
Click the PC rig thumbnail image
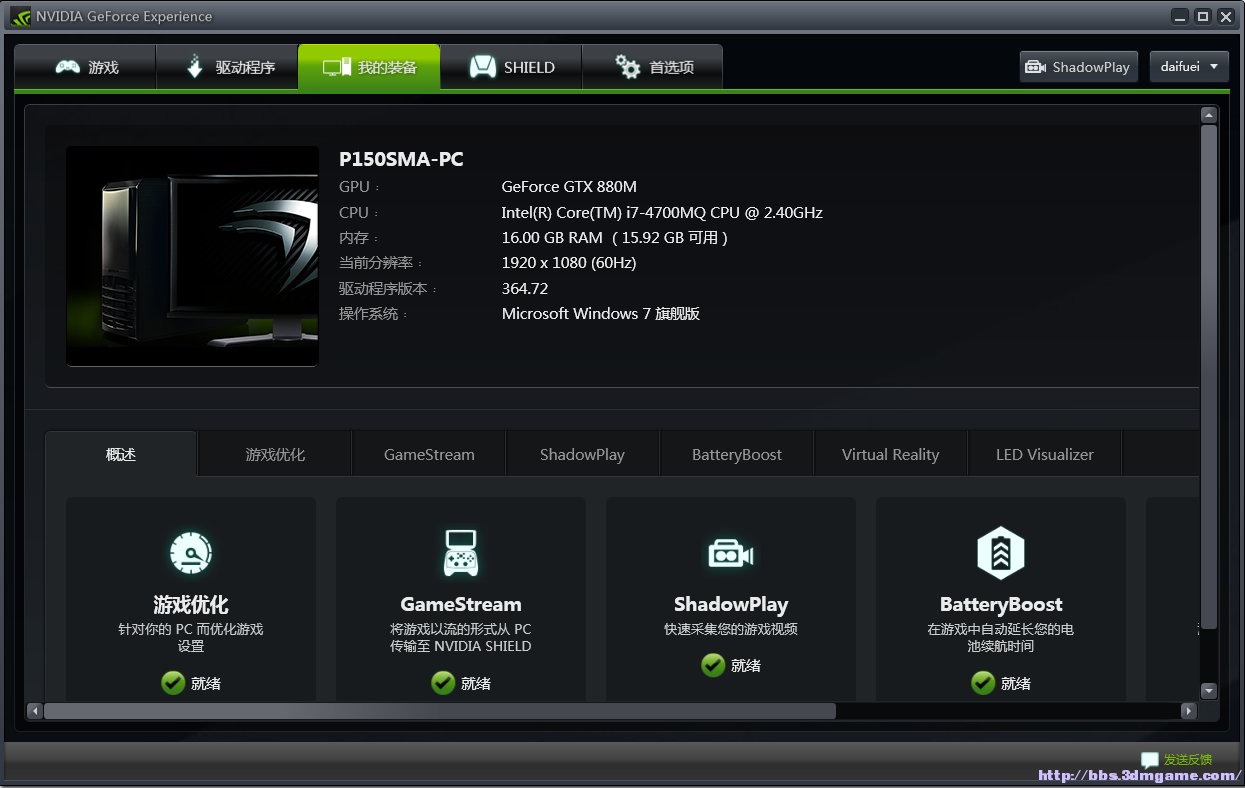(x=192, y=256)
